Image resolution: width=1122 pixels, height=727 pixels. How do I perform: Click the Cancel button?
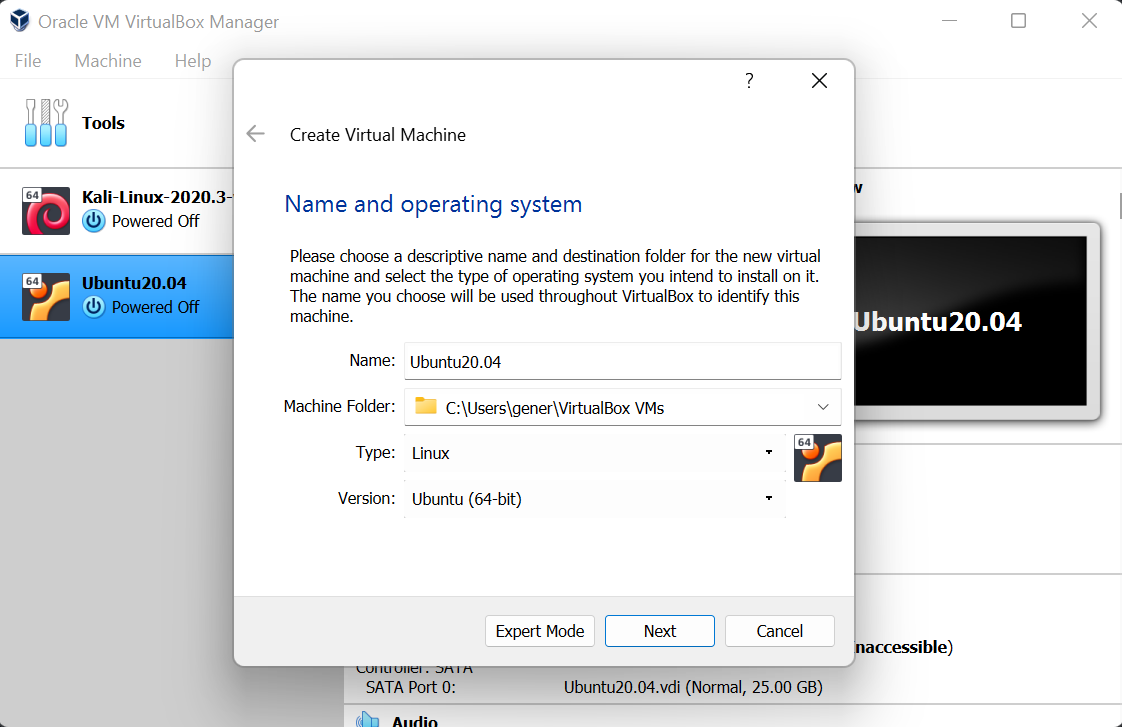point(779,631)
